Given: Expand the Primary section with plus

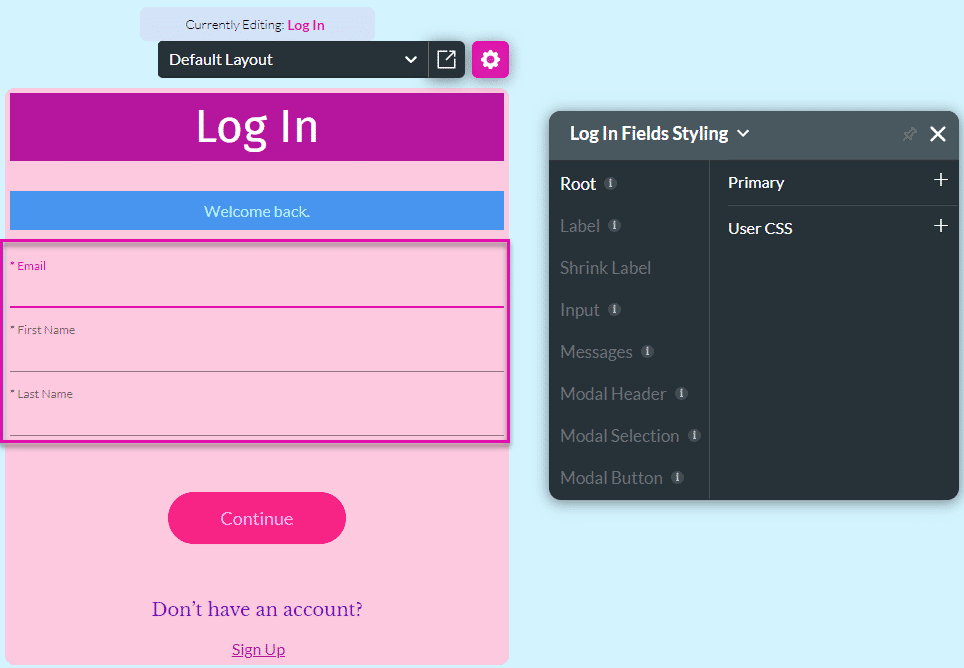Looking at the screenshot, I should point(940,182).
